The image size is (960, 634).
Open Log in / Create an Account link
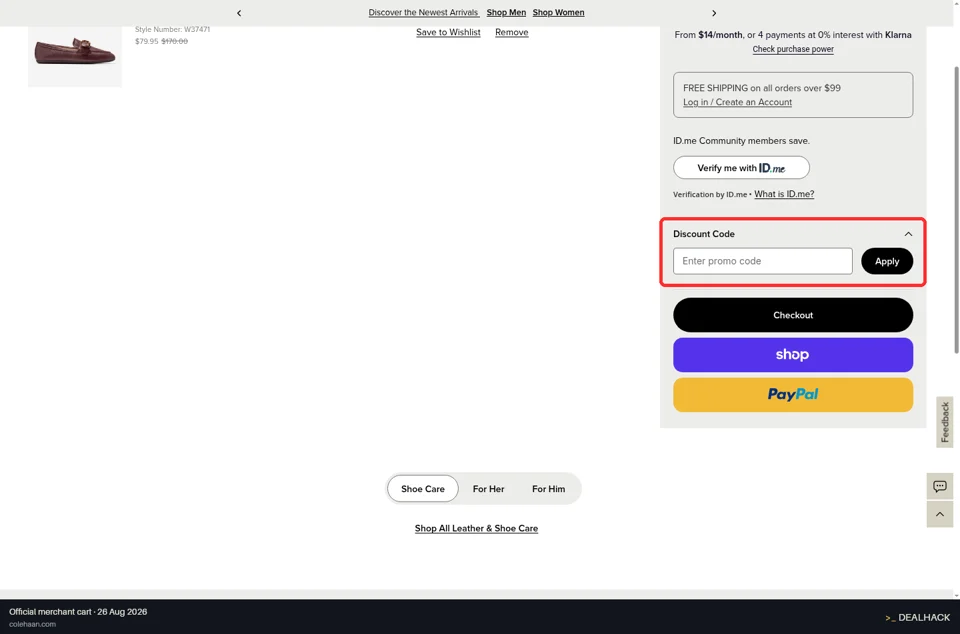pos(737,102)
